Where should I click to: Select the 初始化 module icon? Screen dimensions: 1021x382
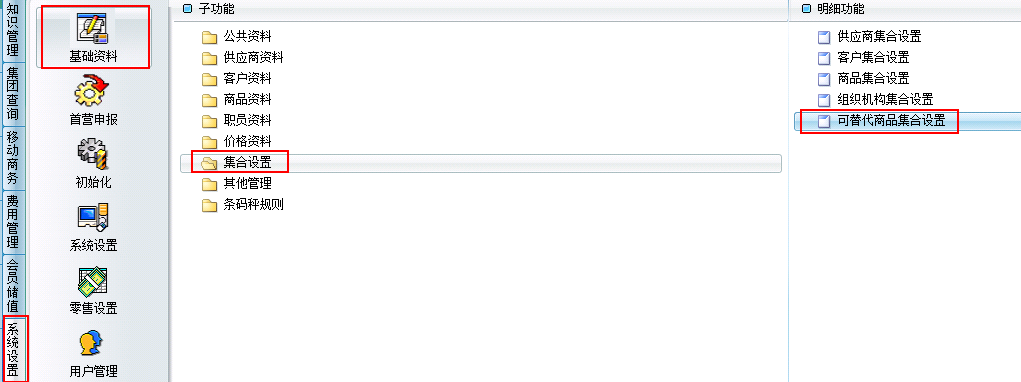tap(92, 155)
